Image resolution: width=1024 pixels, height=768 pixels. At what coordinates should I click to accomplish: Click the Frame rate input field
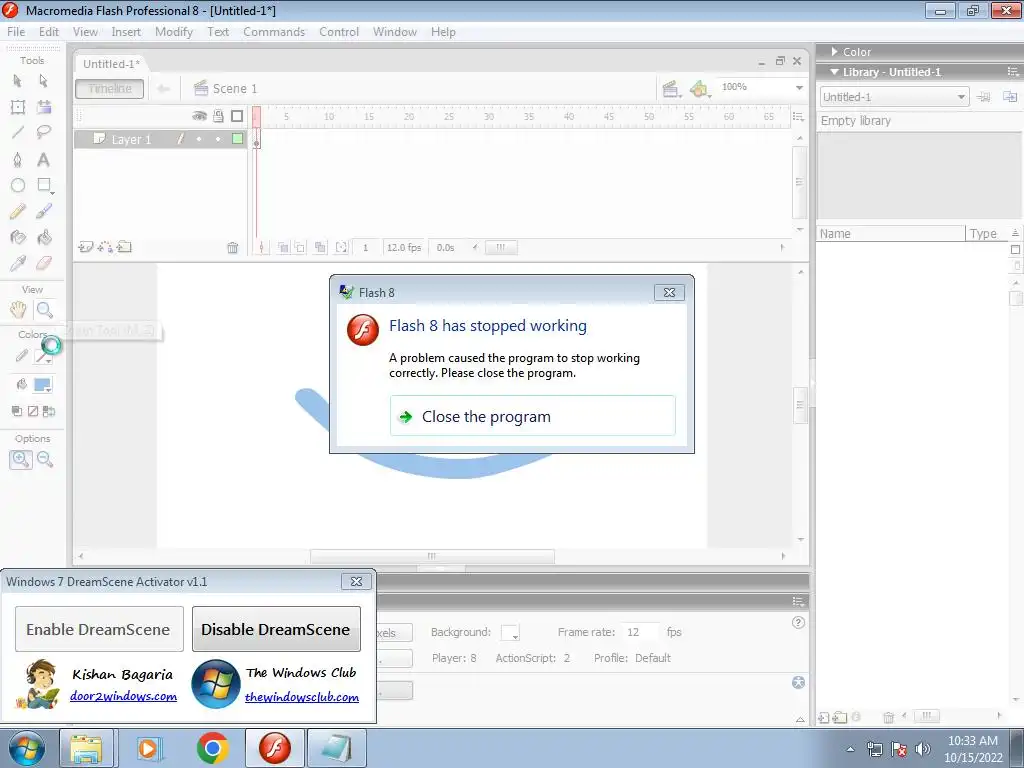(639, 632)
